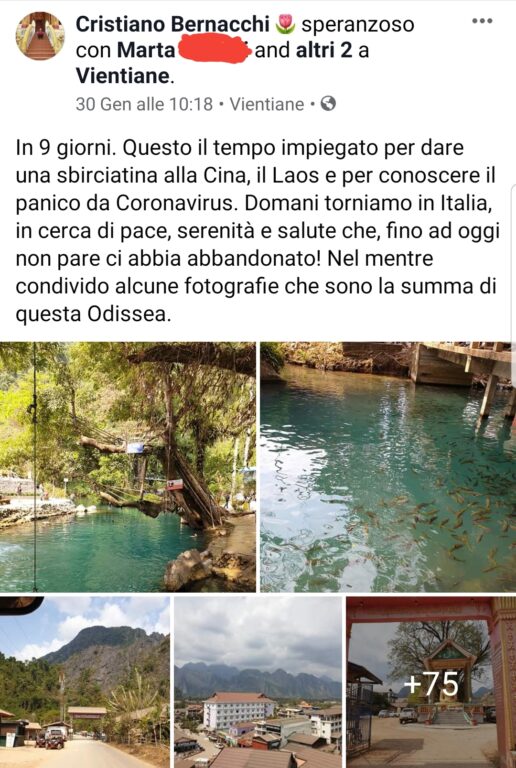Click the '30 Gen alle 10:18' timestamp

click(144, 104)
